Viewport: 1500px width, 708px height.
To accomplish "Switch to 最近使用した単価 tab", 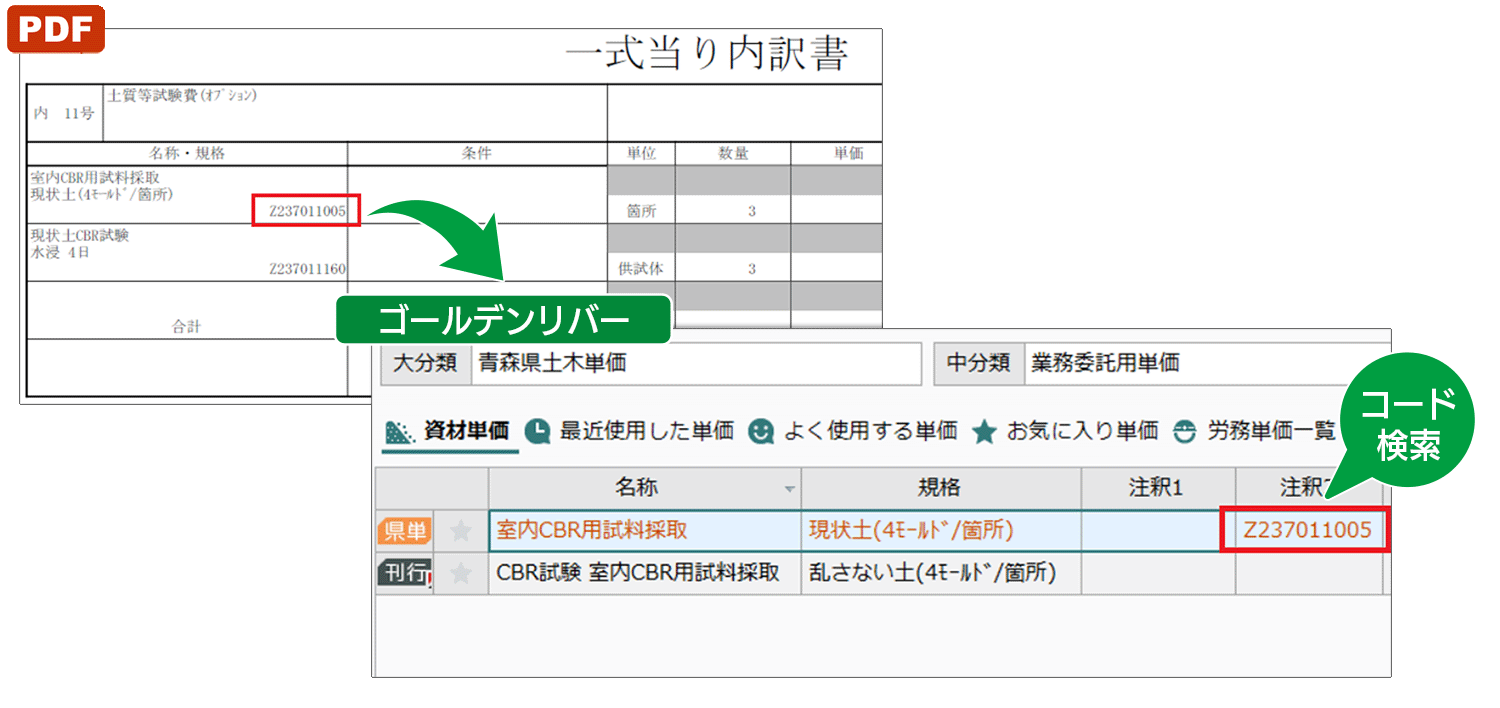I will [x=630, y=431].
